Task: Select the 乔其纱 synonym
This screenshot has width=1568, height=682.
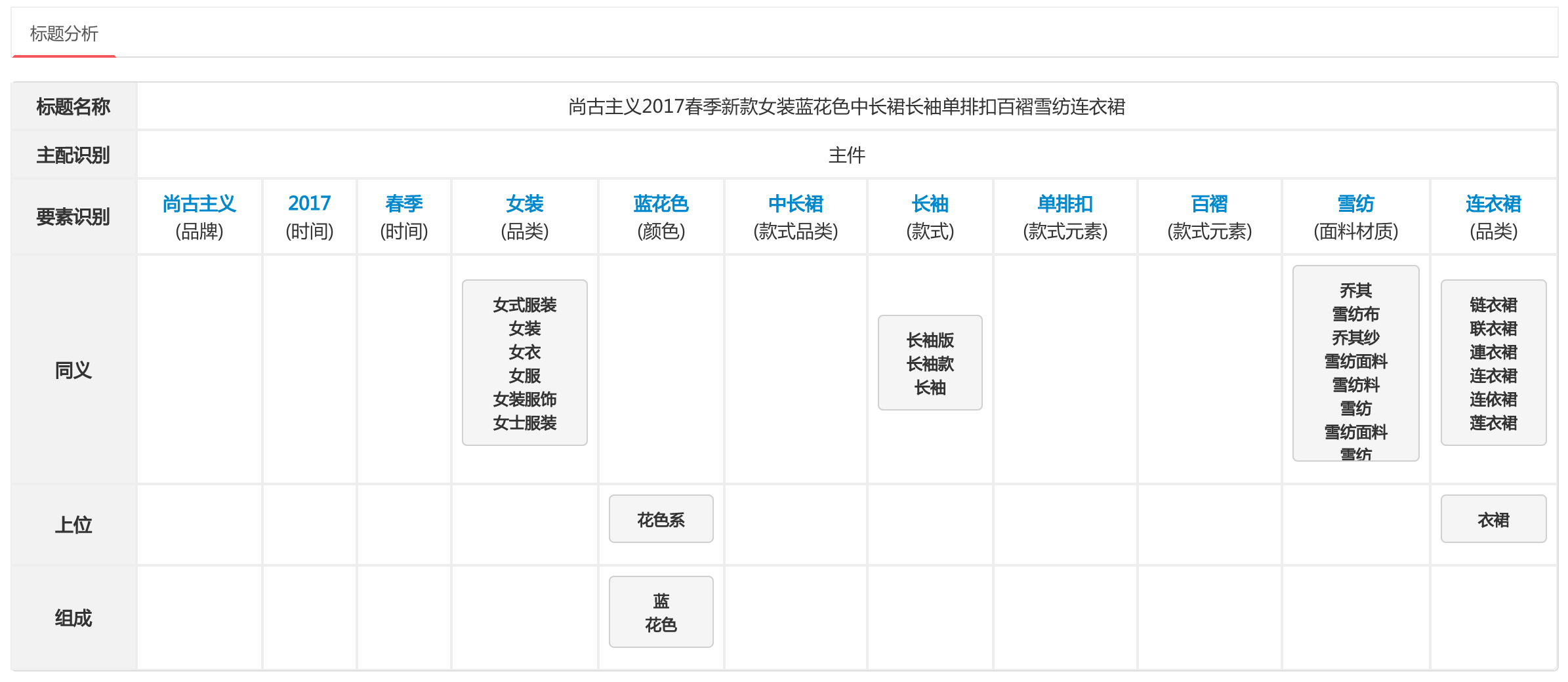Action: pos(1356,338)
